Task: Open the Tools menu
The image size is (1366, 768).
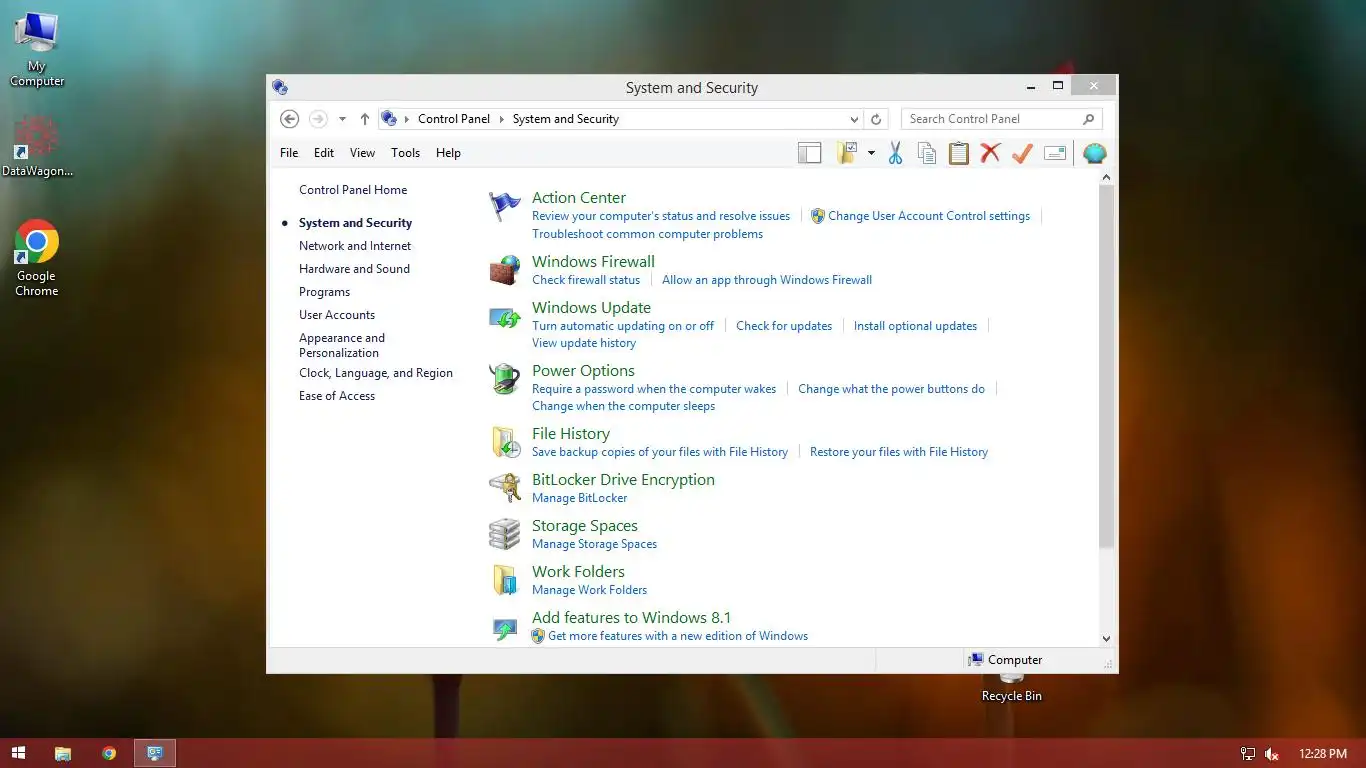Action: point(405,153)
